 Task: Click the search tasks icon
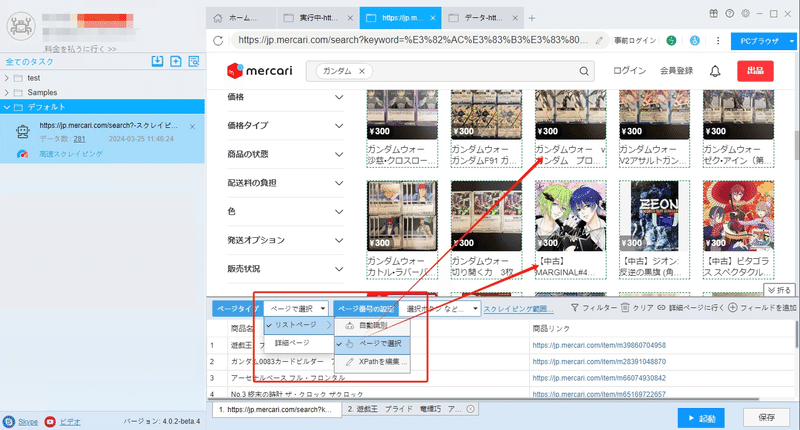[x=194, y=61]
